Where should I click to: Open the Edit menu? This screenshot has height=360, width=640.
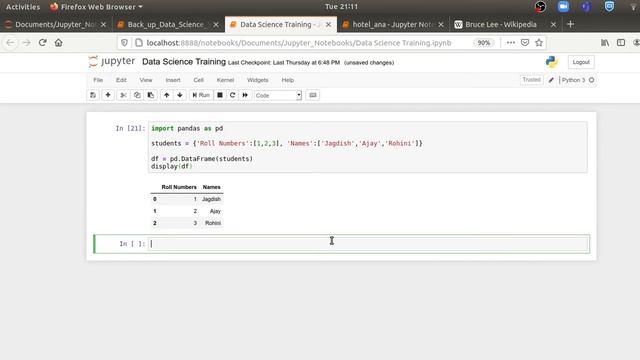(x=121, y=80)
